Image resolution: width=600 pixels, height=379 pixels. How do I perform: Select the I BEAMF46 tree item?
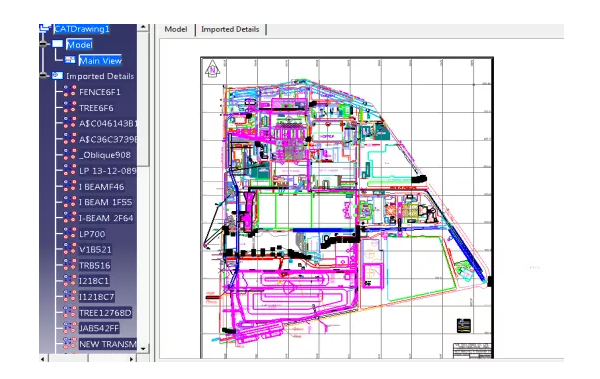pos(101,187)
